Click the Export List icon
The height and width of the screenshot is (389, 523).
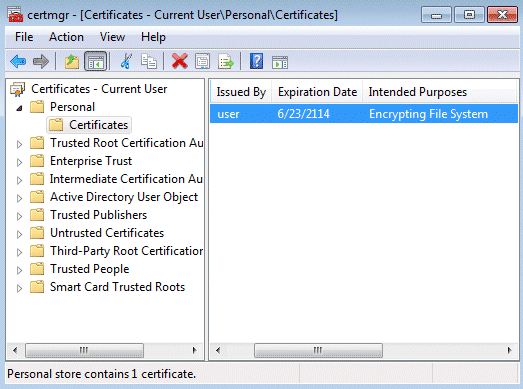click(x=226, y=61)
